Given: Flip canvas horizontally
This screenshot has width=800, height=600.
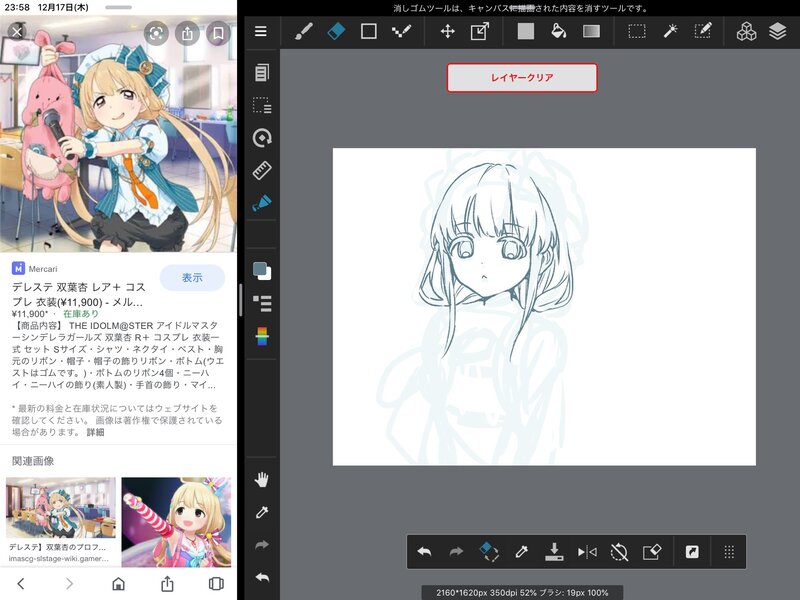Looking at the screenshot, I should pos(587,552).
